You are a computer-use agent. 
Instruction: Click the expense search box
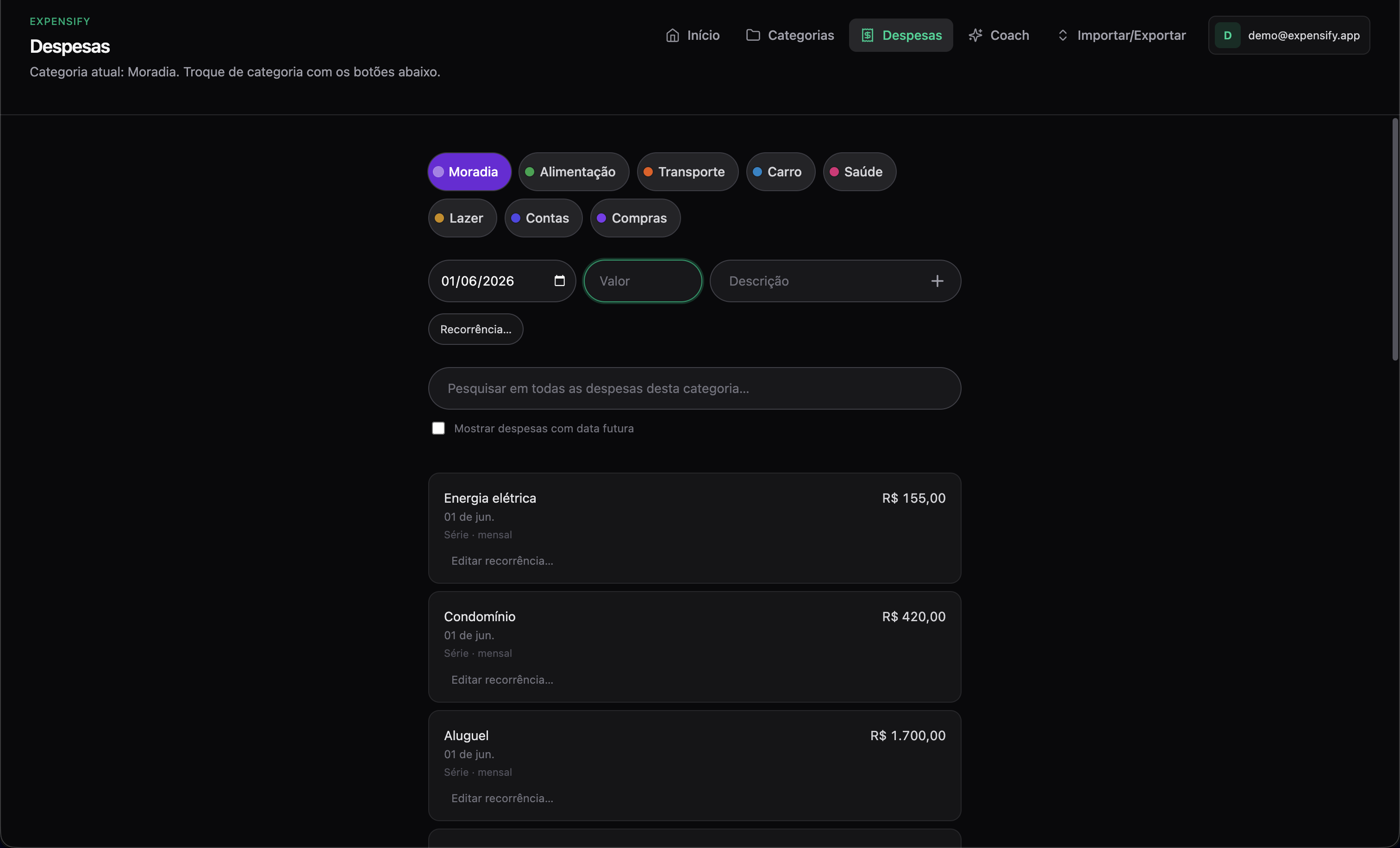tap(694, 388)
